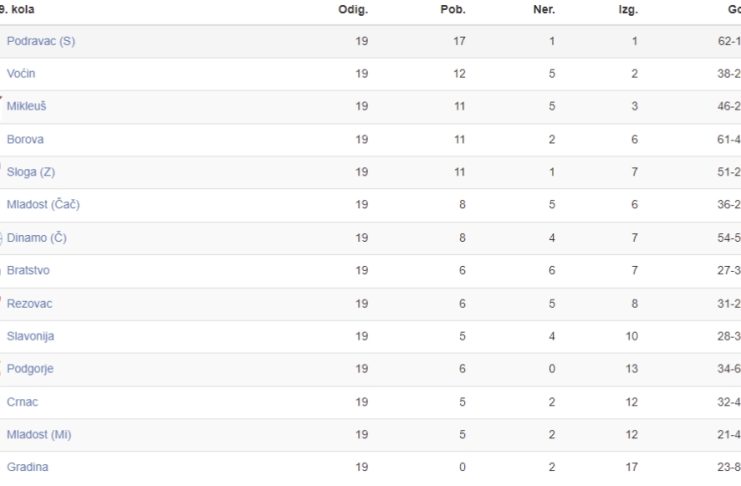
Task: Click the Odig. column header
Action: click(x=353, y=10)
